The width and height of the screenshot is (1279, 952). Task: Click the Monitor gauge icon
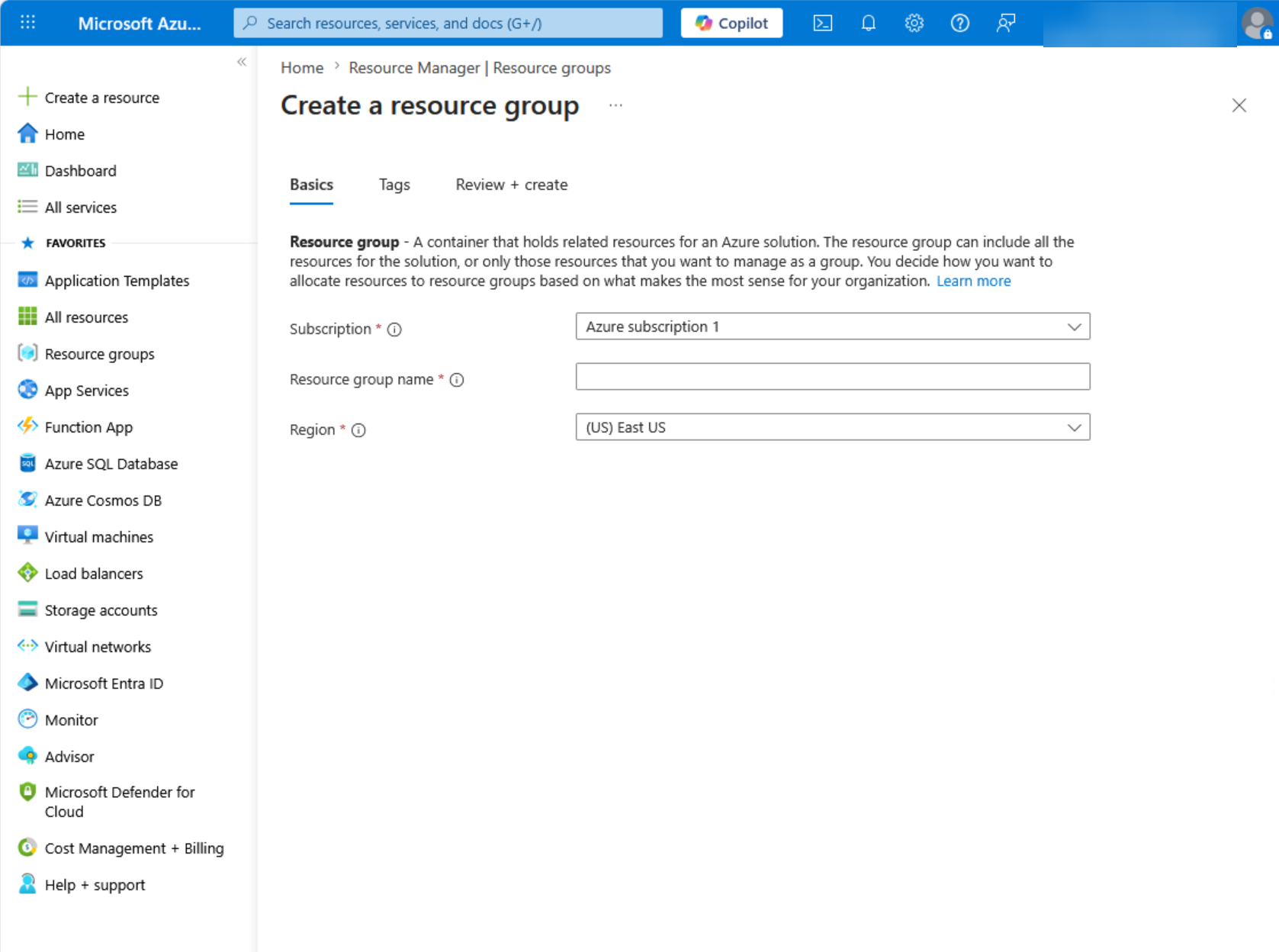tap(27, 719)
